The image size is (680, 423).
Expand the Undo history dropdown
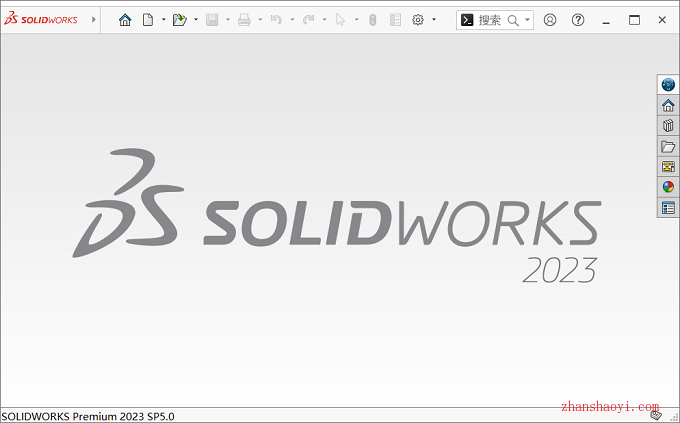click(x=292, y=20)
